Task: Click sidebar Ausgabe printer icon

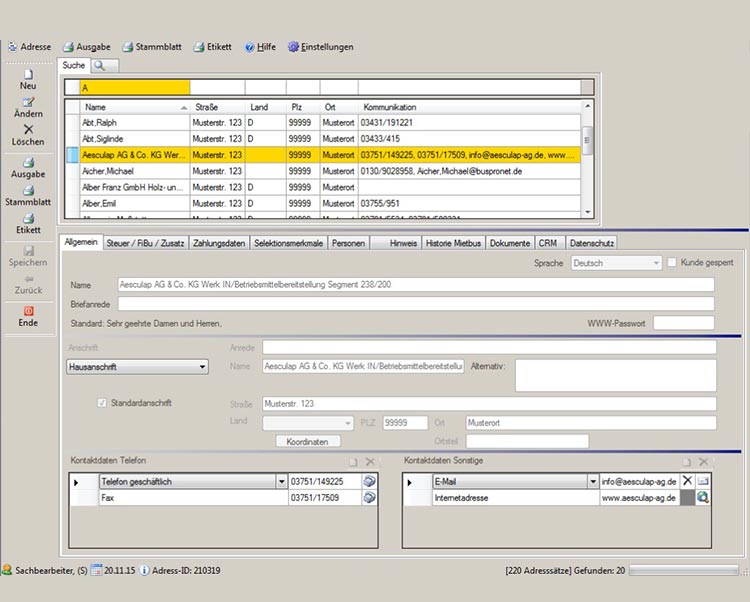Action: click(x=28, y=163)
